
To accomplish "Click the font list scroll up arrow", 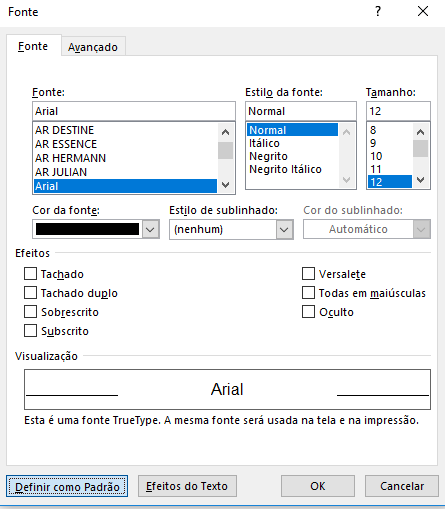I will (x=226, y=132).
